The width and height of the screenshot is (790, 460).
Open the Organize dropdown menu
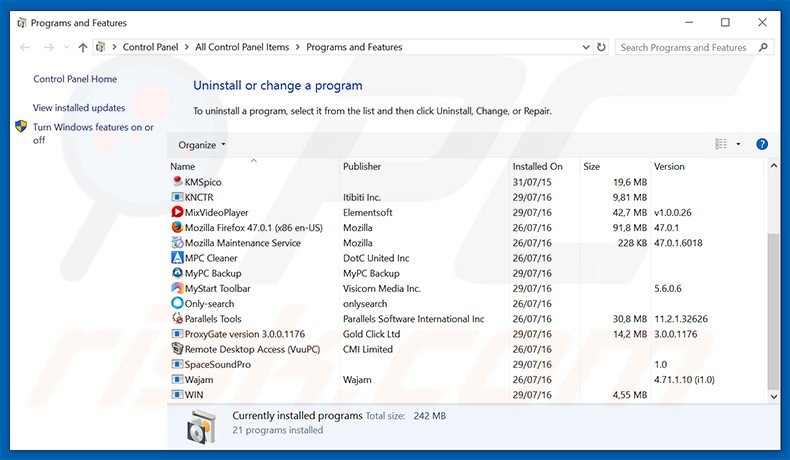(202, 144)
